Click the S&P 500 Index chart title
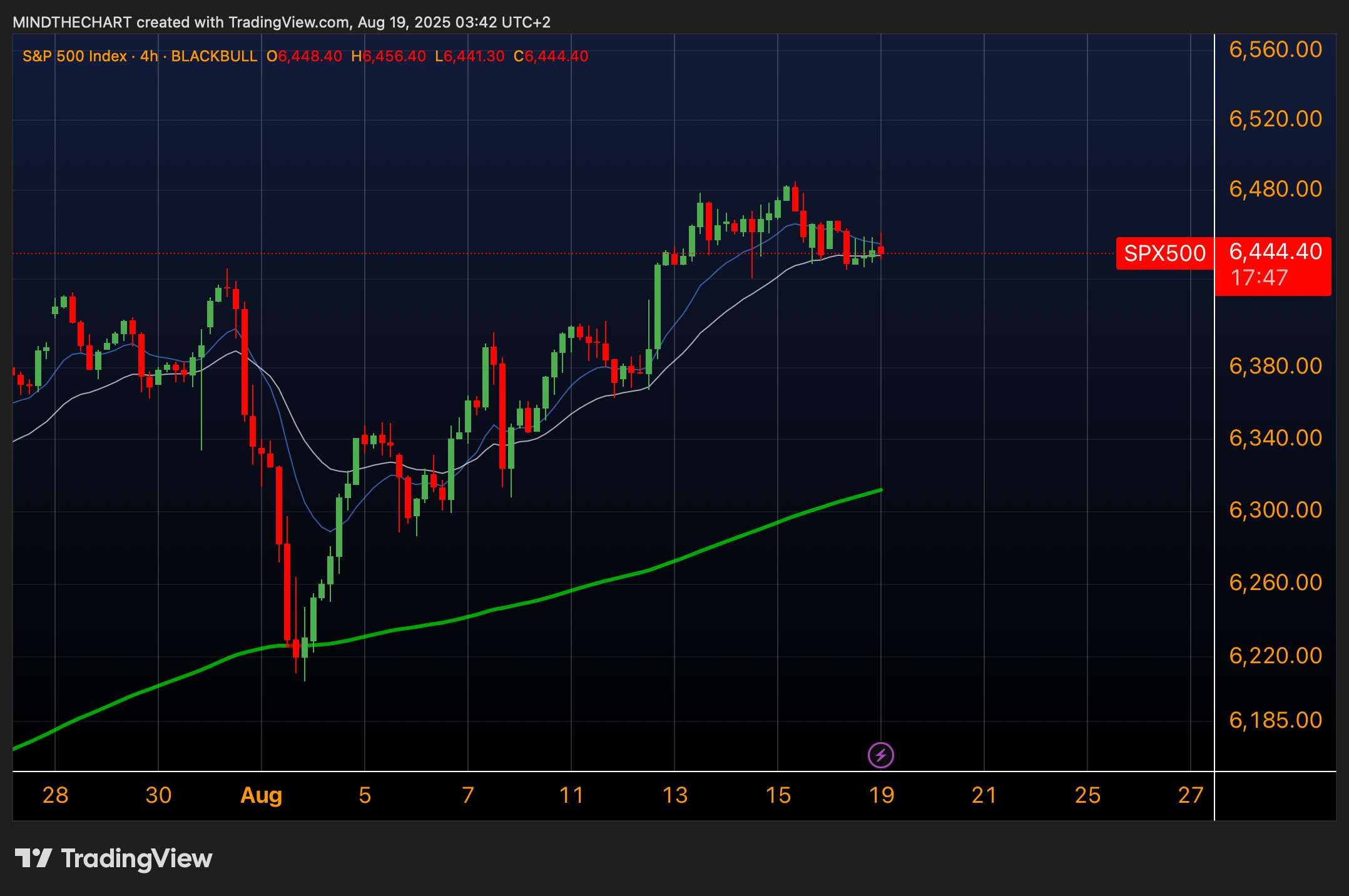Screen dimensions: 1349x896 [x=74, y=56]
